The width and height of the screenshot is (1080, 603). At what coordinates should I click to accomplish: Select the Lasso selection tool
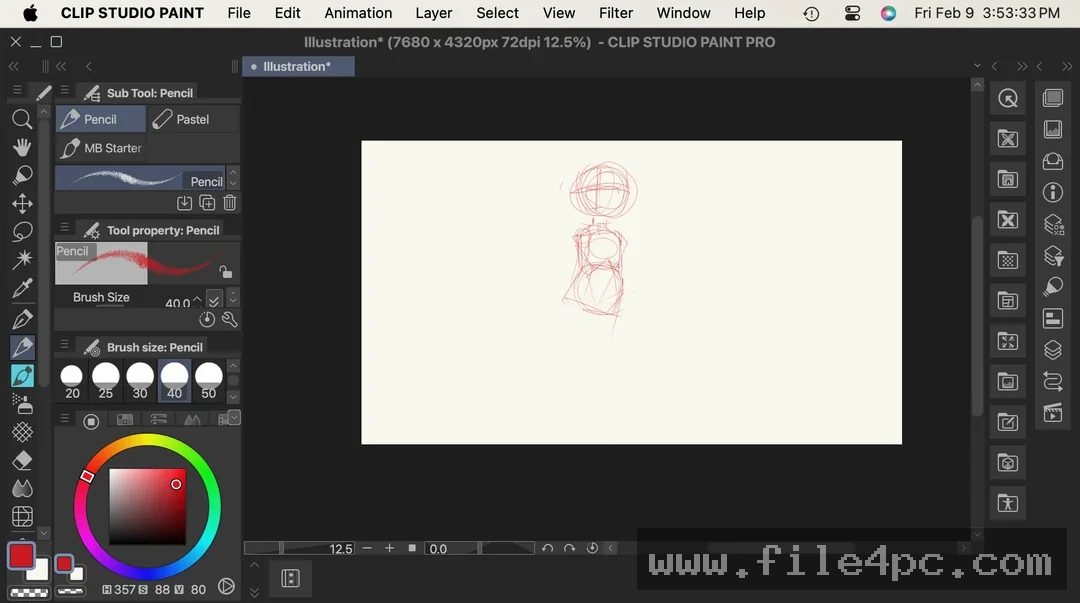(x=22, y=232)
